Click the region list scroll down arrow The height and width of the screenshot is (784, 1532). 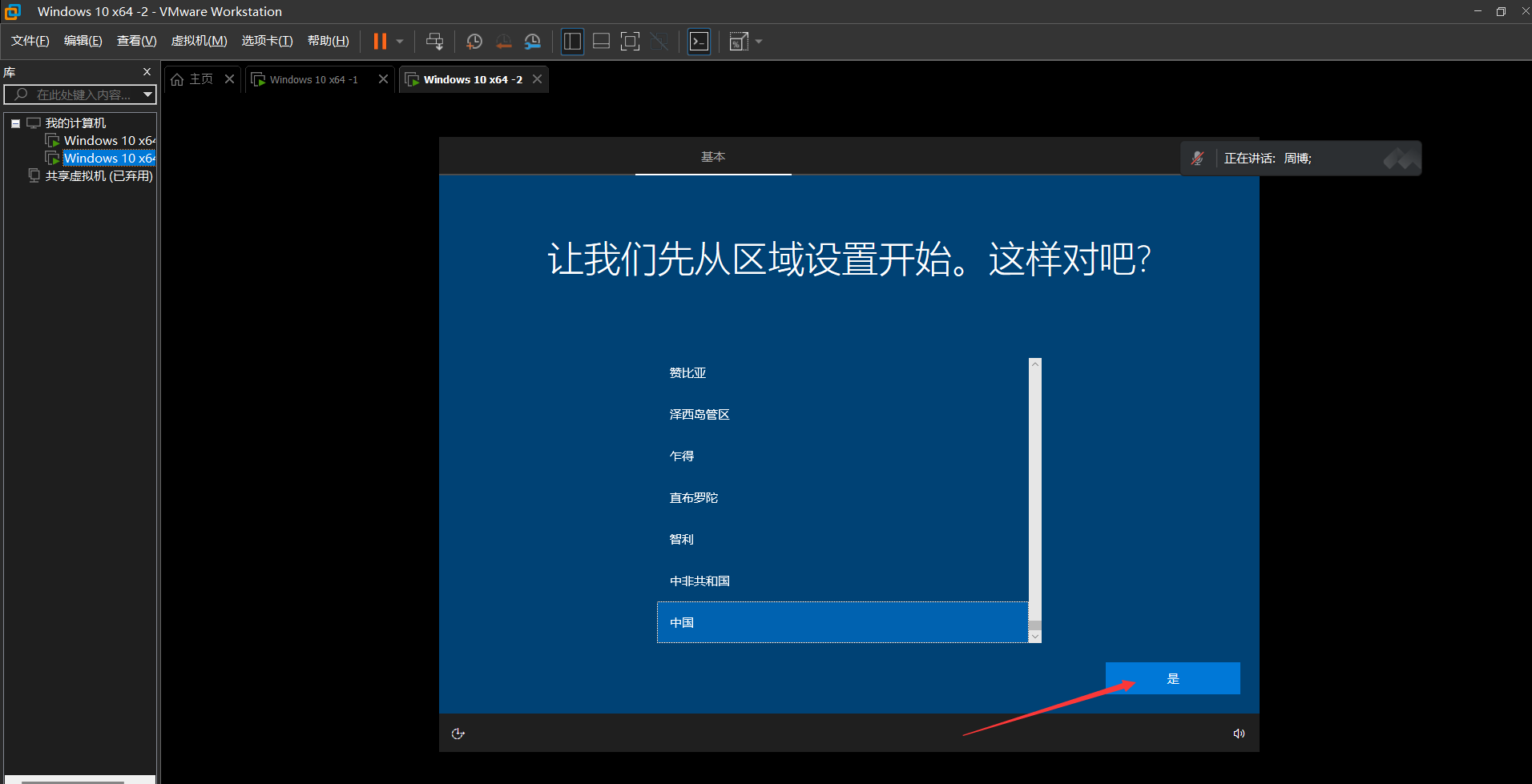pos(1035,637)
